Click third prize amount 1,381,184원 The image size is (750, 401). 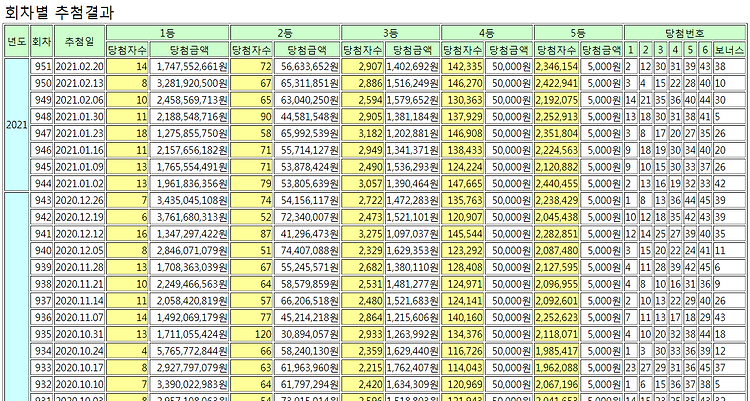412,117
